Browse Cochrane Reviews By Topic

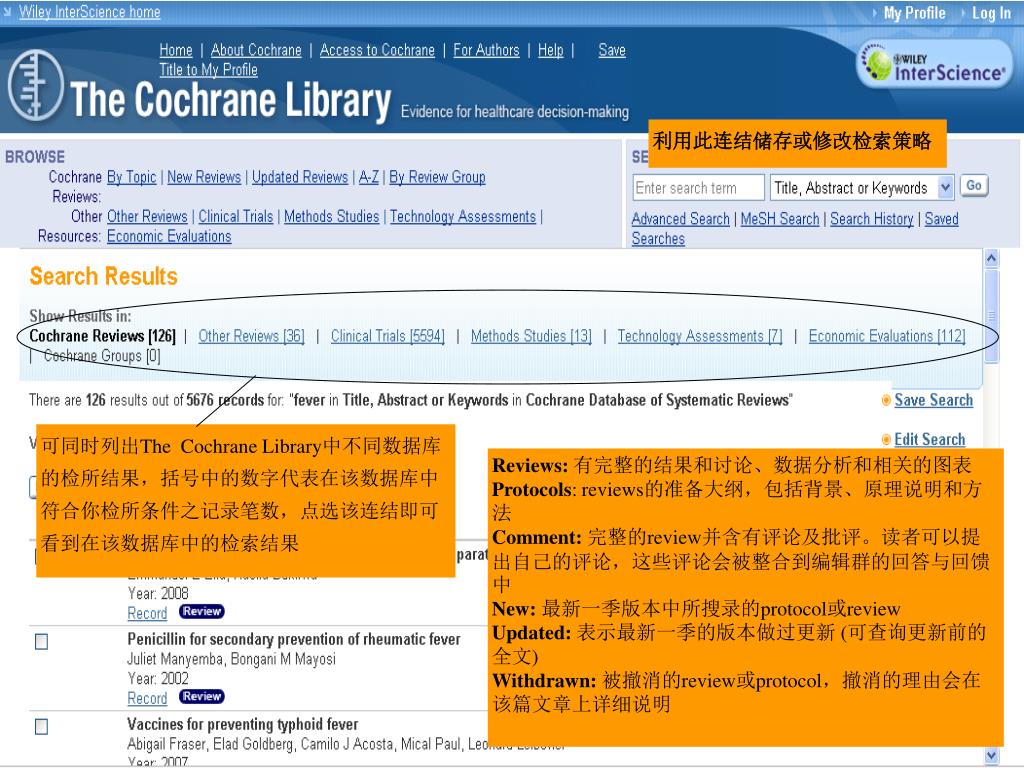click(131, 177)
